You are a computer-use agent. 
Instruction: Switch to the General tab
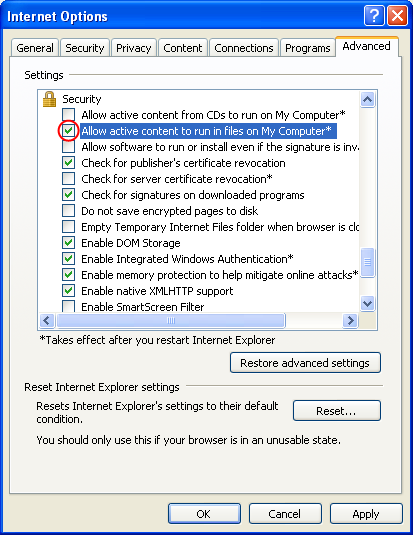(35, 48)
